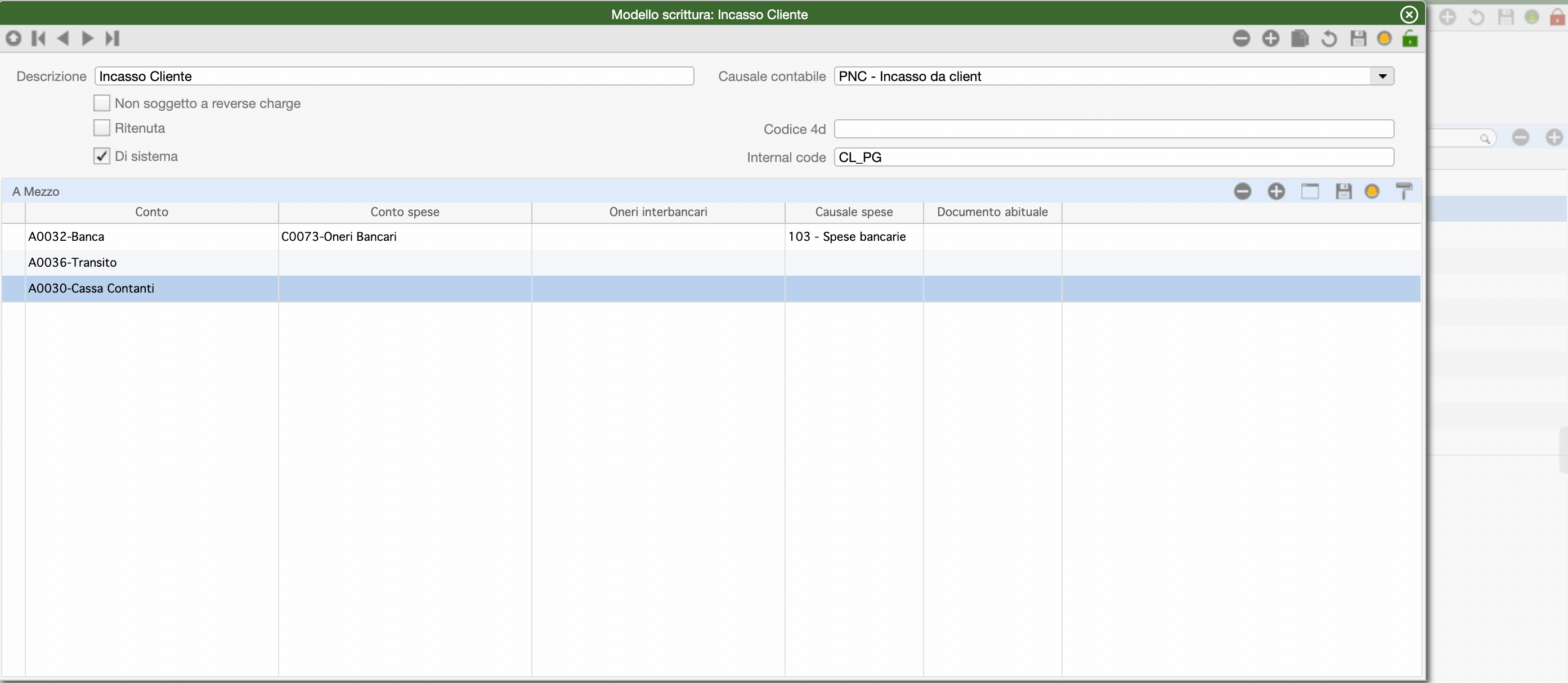Close the Modello scrittura dialog
Image resolution: width=1568 pixels, height=683 pixels.
[1409, 14]
